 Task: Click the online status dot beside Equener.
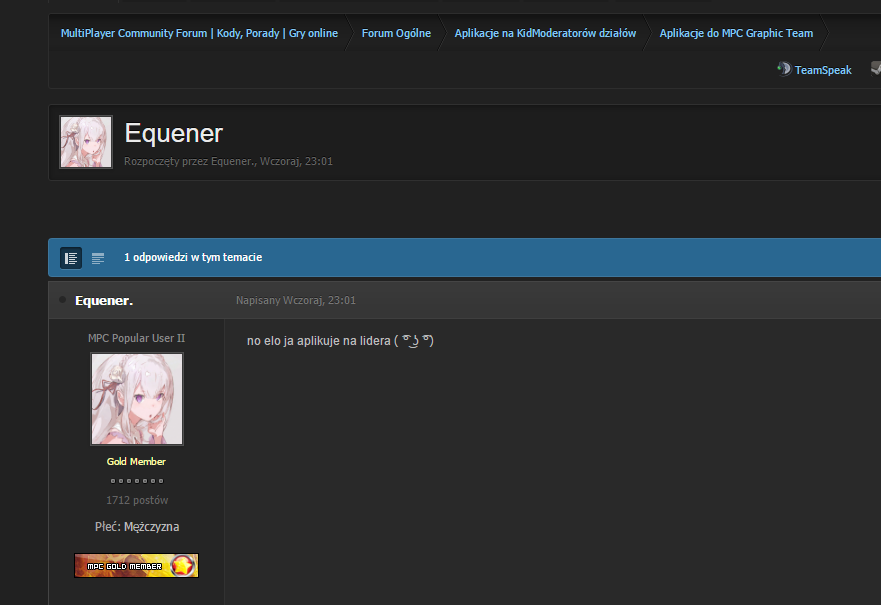62,300
